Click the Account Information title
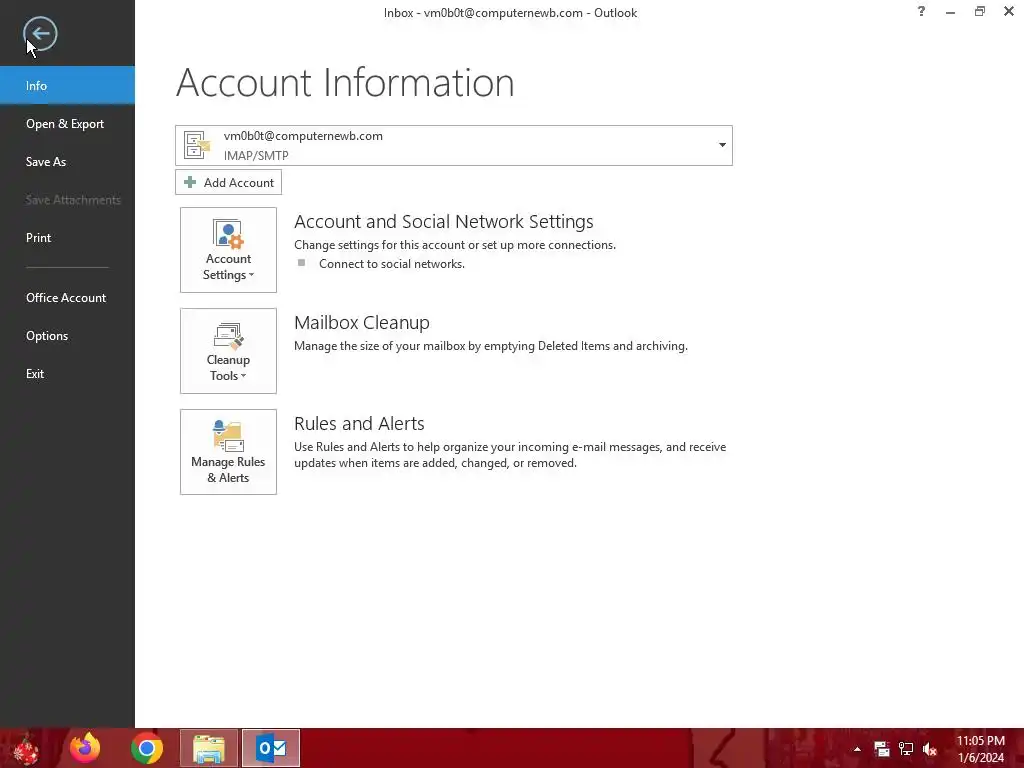1024x768 pixels. pos(345,82)
